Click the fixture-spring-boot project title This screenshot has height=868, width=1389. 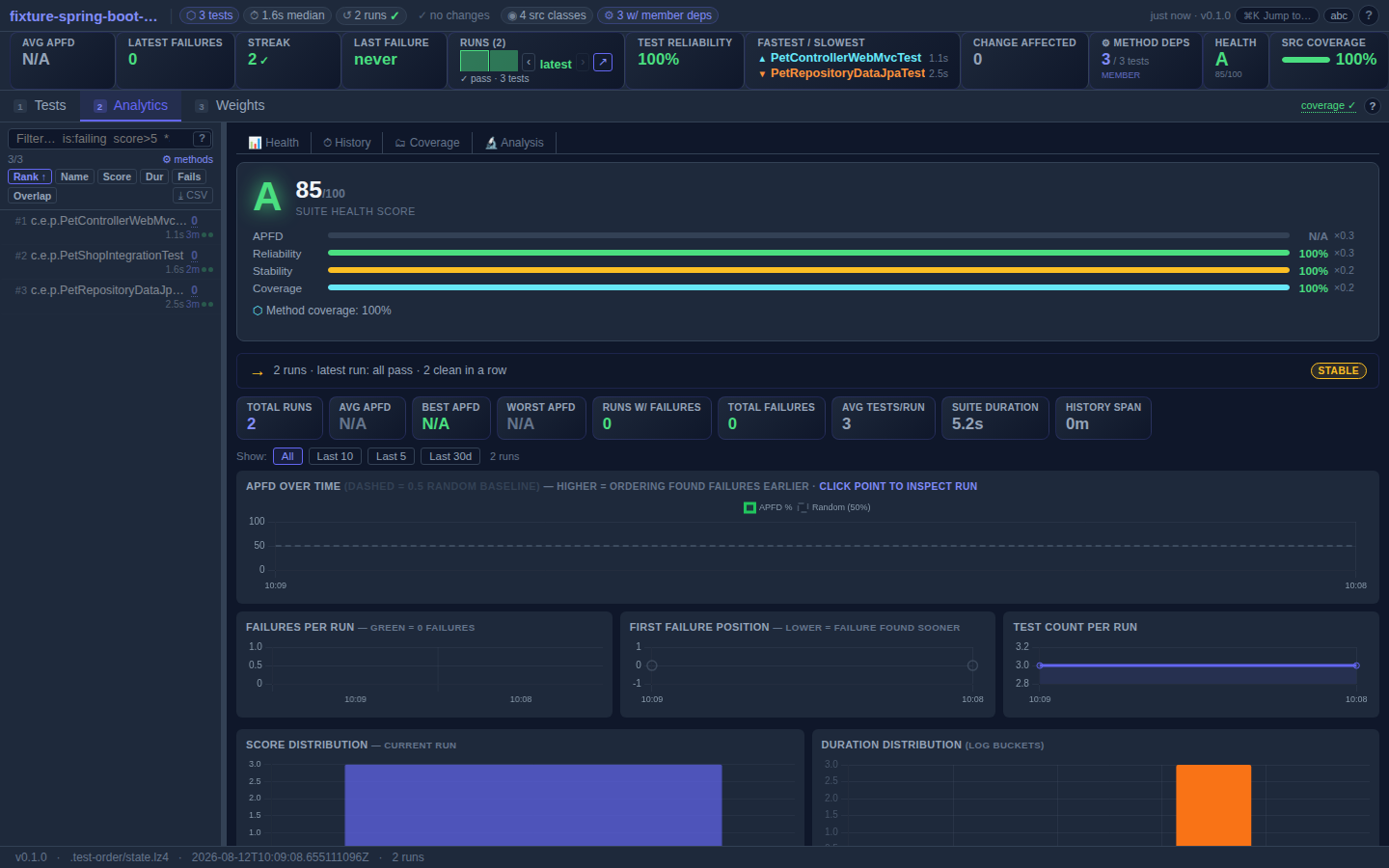point(84,15)
